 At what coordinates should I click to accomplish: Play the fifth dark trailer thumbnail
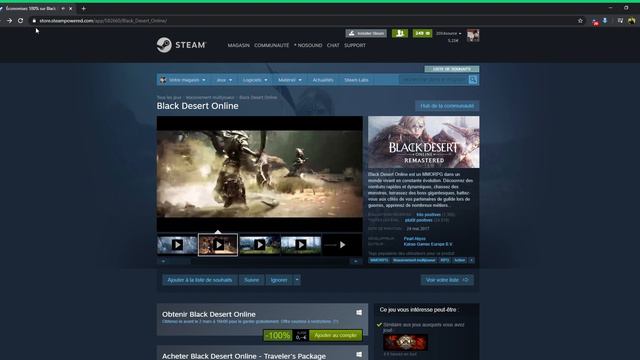pyautogui.click(x=342, y=244)
